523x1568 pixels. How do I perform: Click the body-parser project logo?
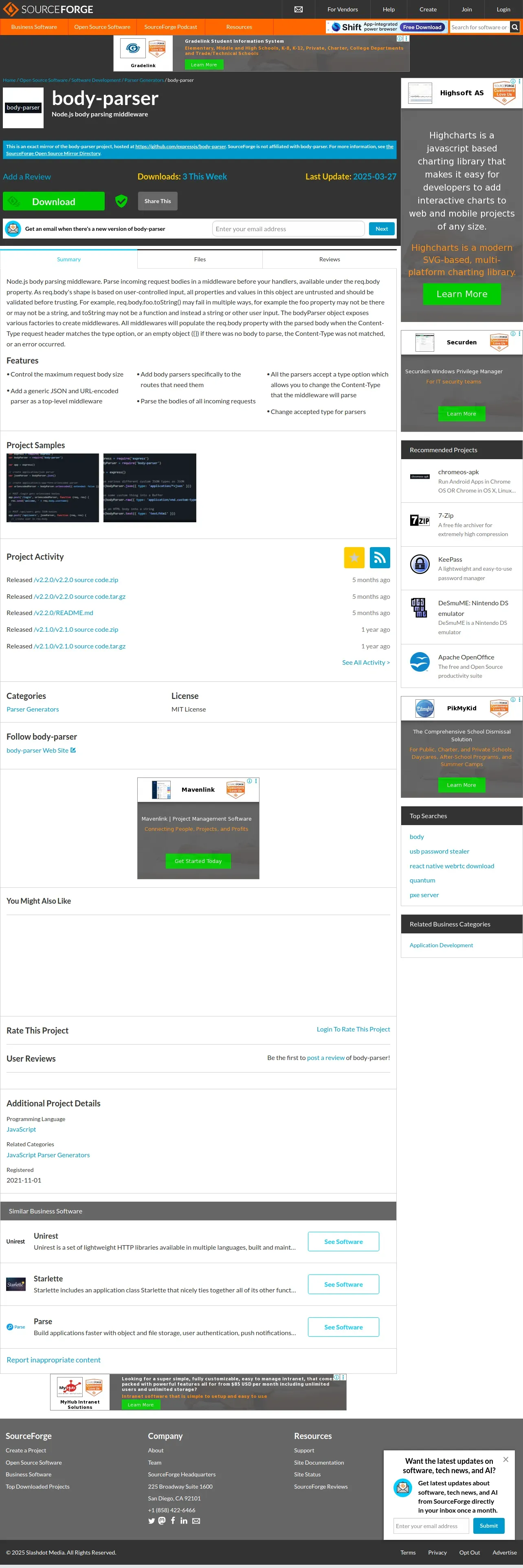(23, 108)
